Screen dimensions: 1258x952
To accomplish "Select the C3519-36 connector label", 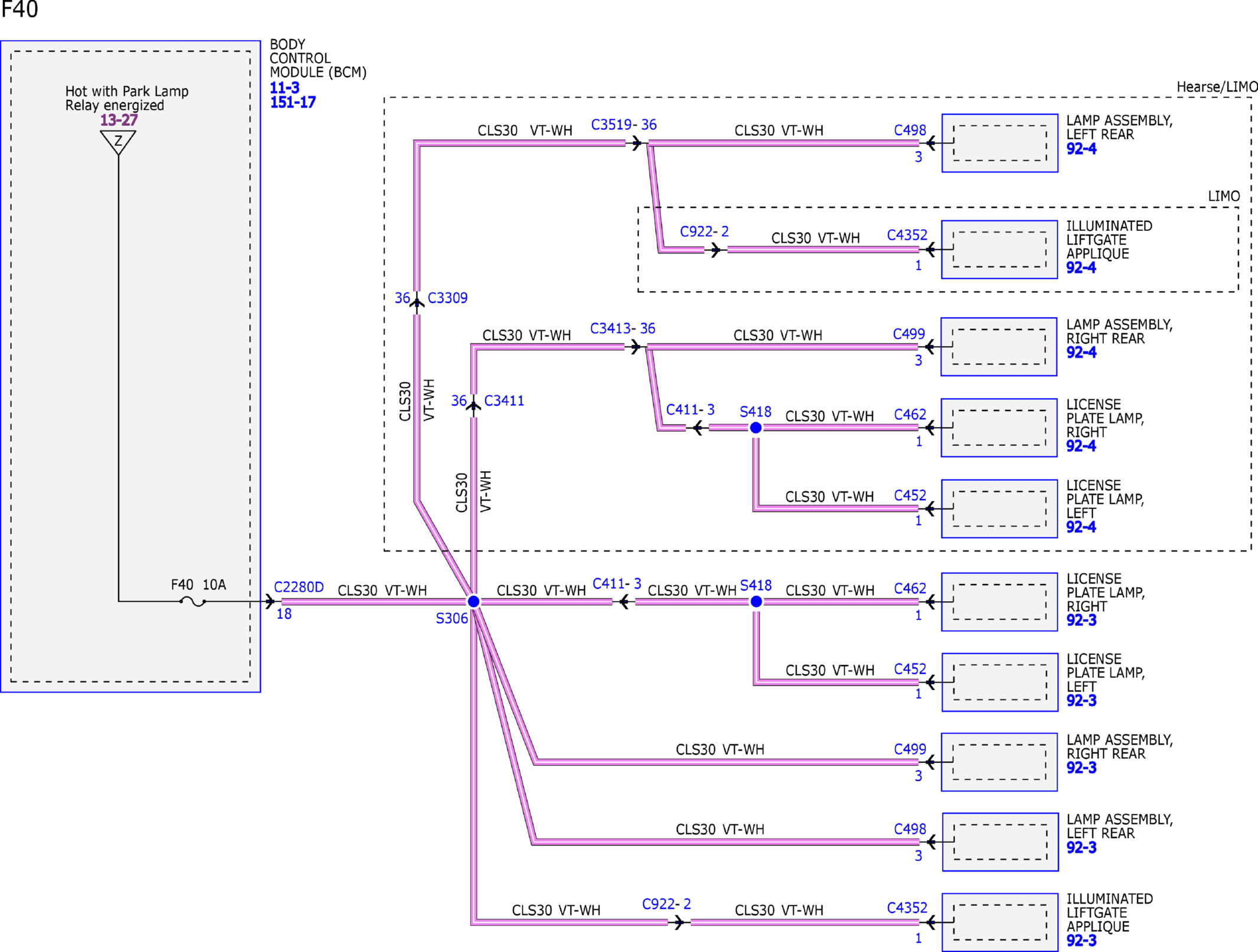I will tap(624, 125).
